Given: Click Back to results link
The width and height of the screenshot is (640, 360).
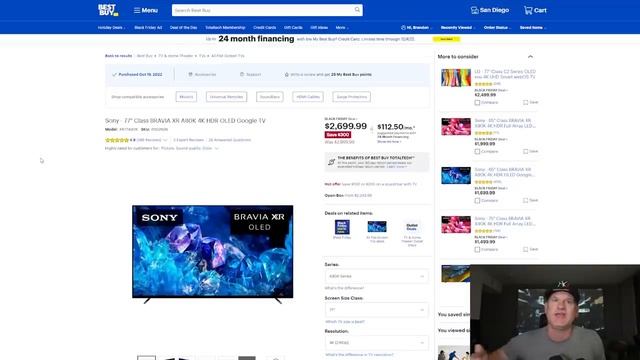Looking at the screenshot, I should point(118,56).
